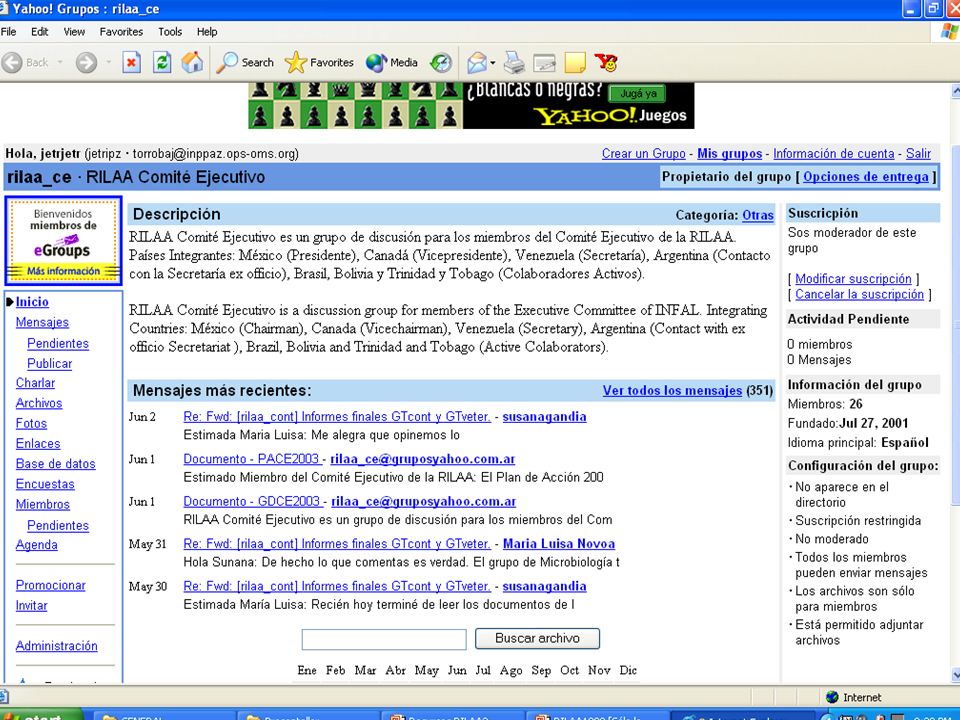Launch the Yahoo Messenger toolbar icon

tap(606, 62)
